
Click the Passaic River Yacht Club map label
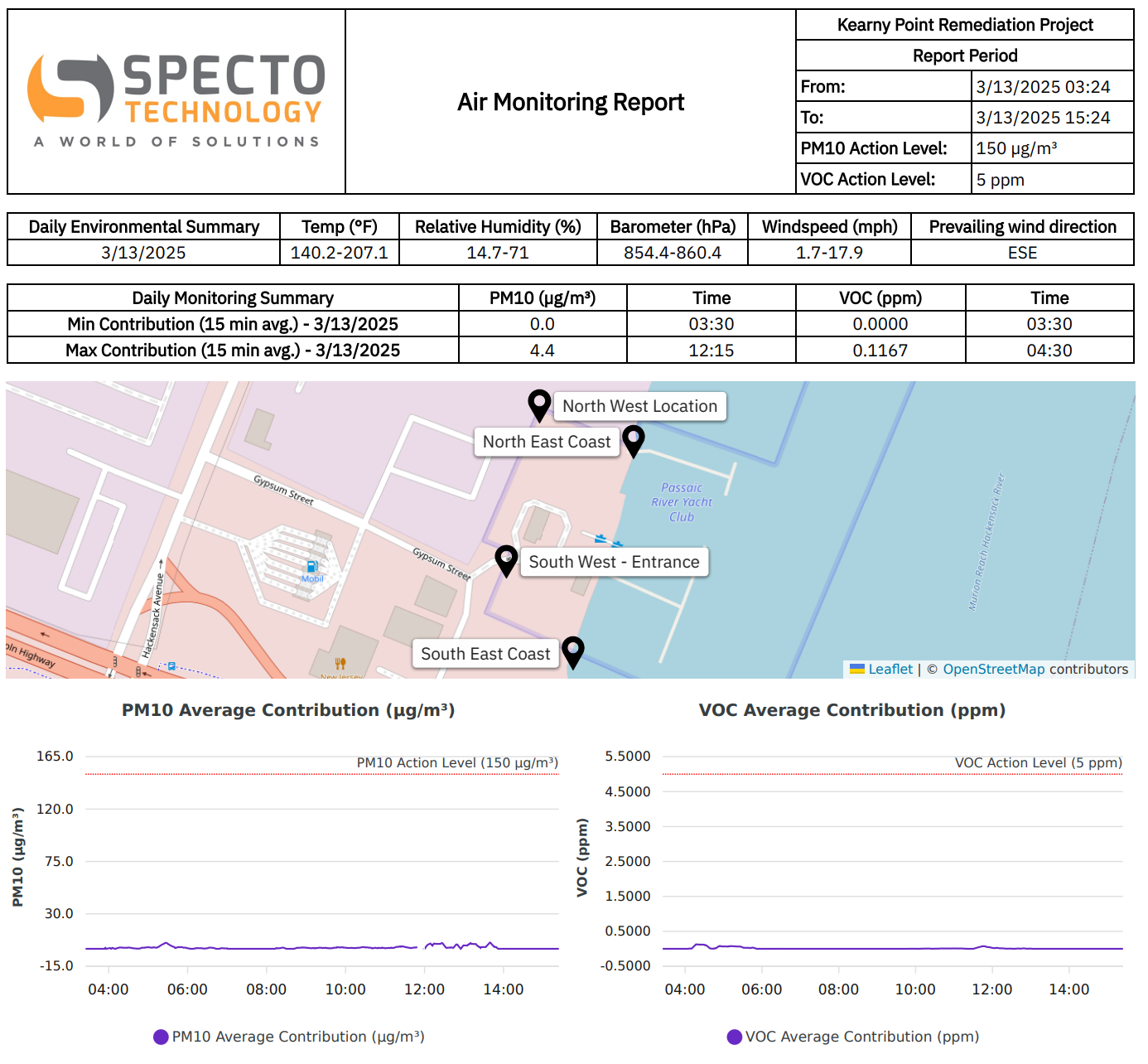coord(682,502)
